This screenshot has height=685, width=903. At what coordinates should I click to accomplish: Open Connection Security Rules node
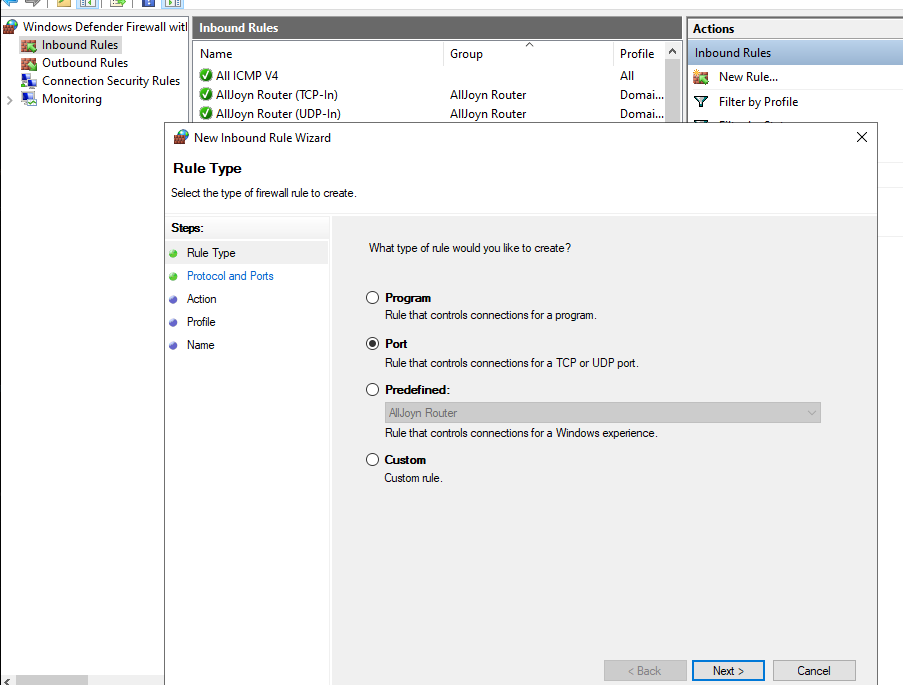[x=111, y=81]
